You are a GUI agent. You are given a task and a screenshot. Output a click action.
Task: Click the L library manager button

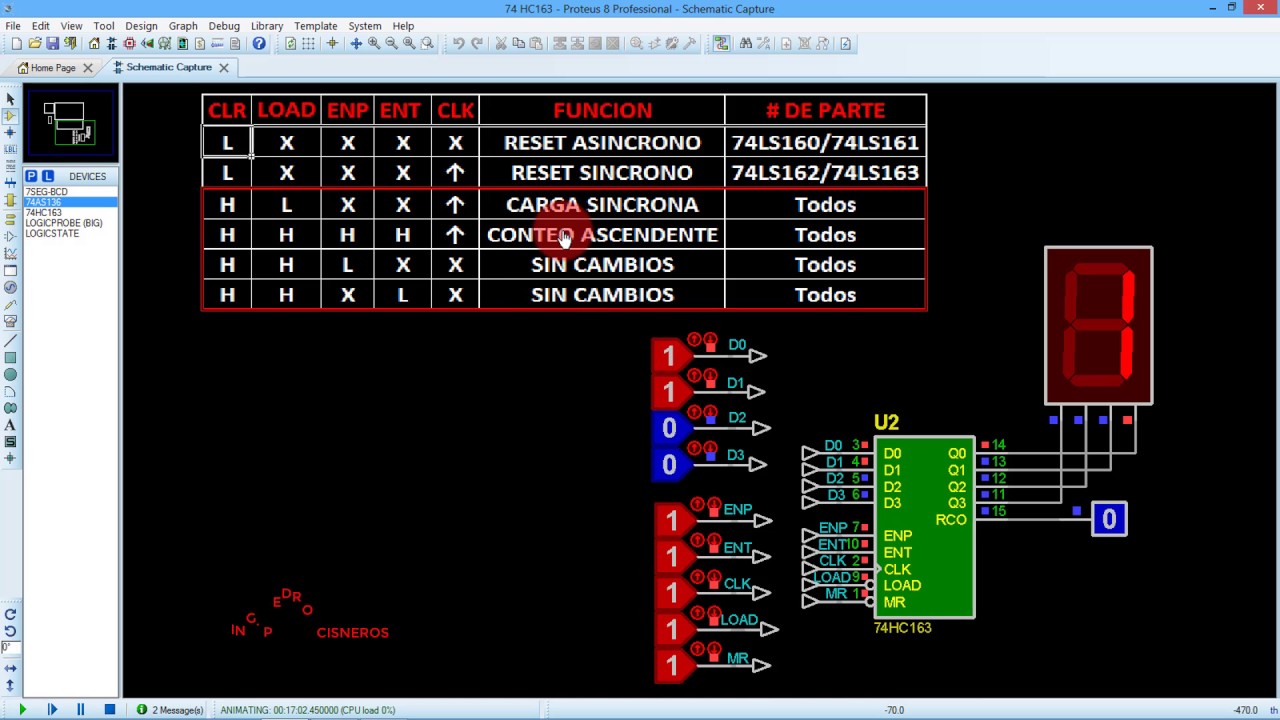click(47, 176)
